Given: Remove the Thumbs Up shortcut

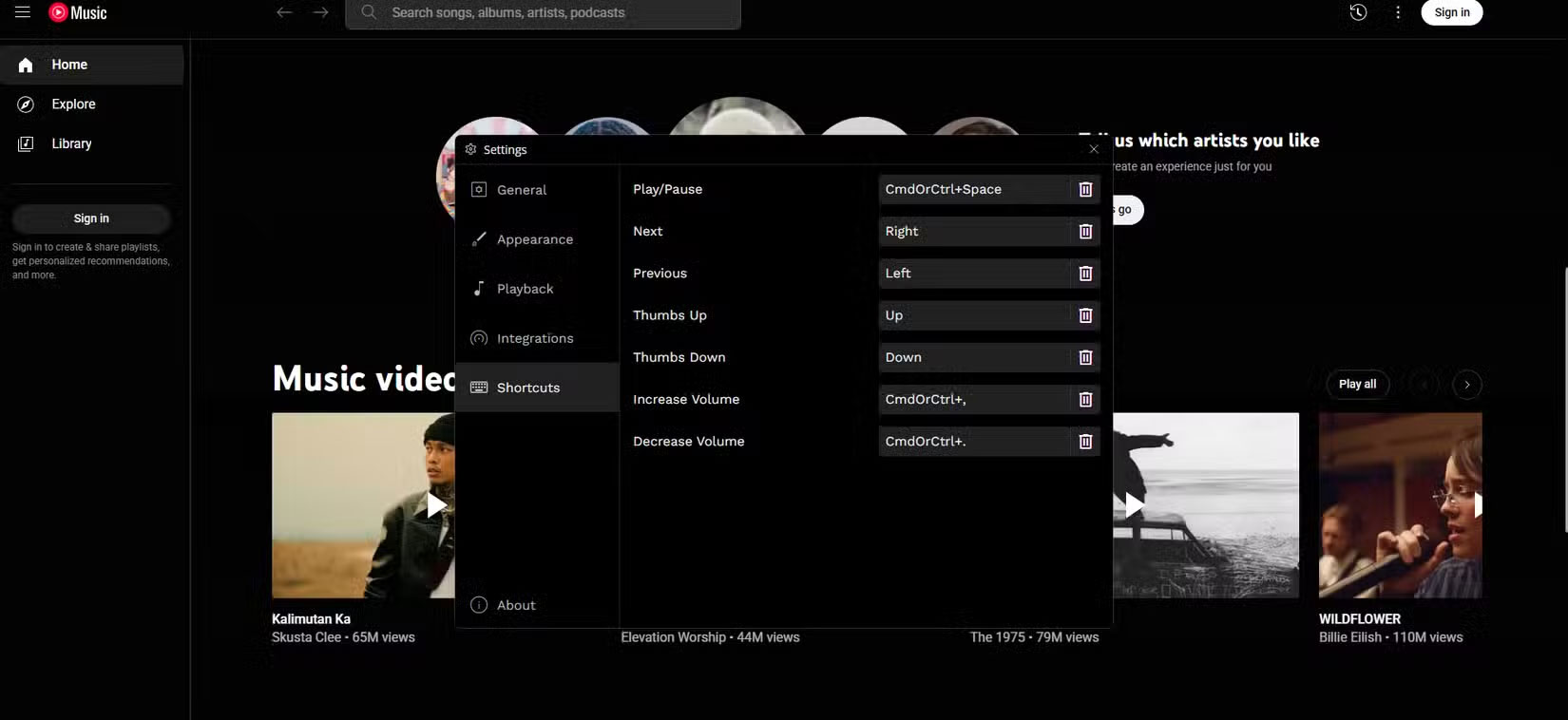Looking at the screenshot, I should [1085, 315].
